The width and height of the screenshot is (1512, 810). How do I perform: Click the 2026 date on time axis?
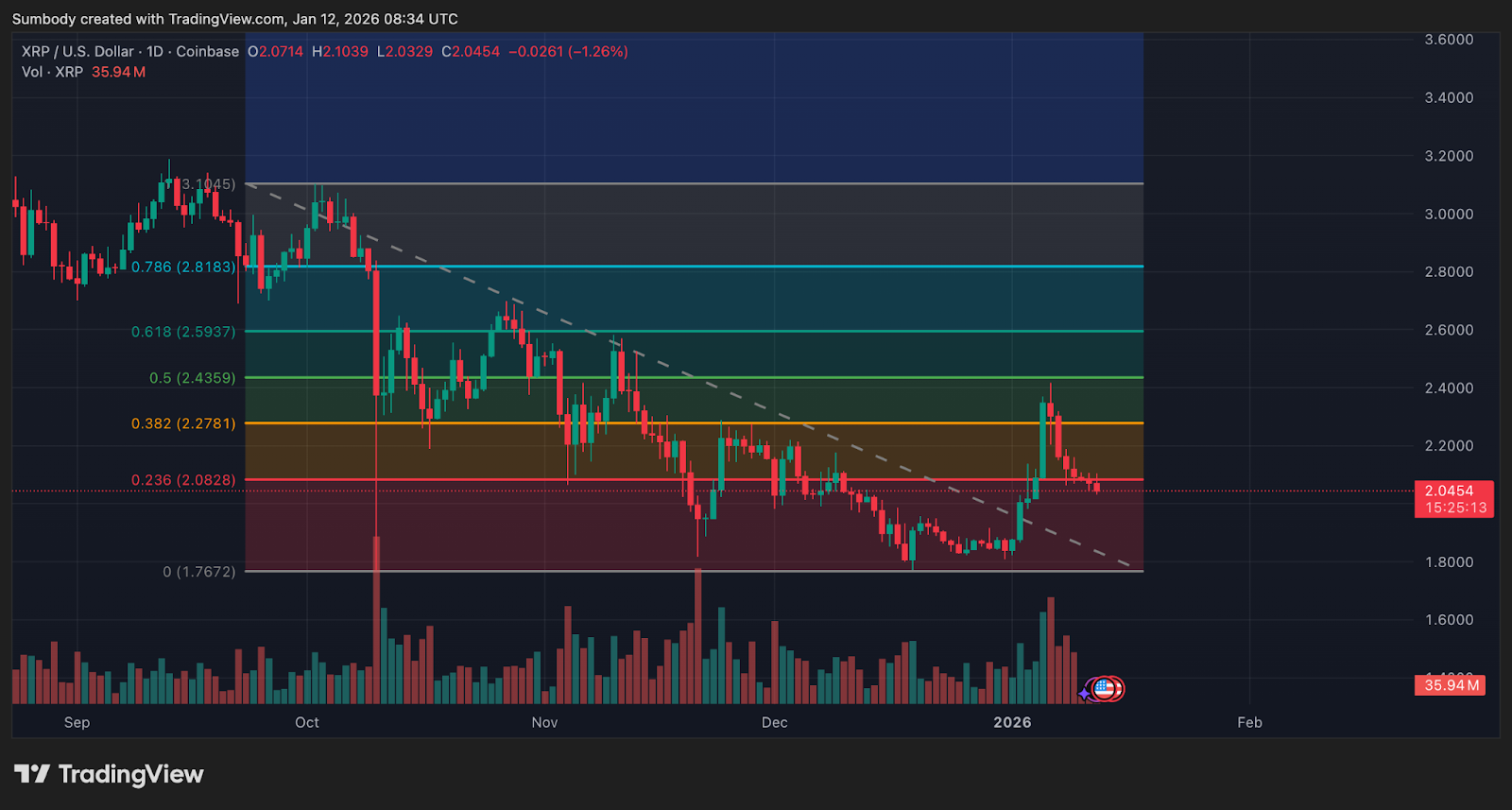tap(1012, 723)
